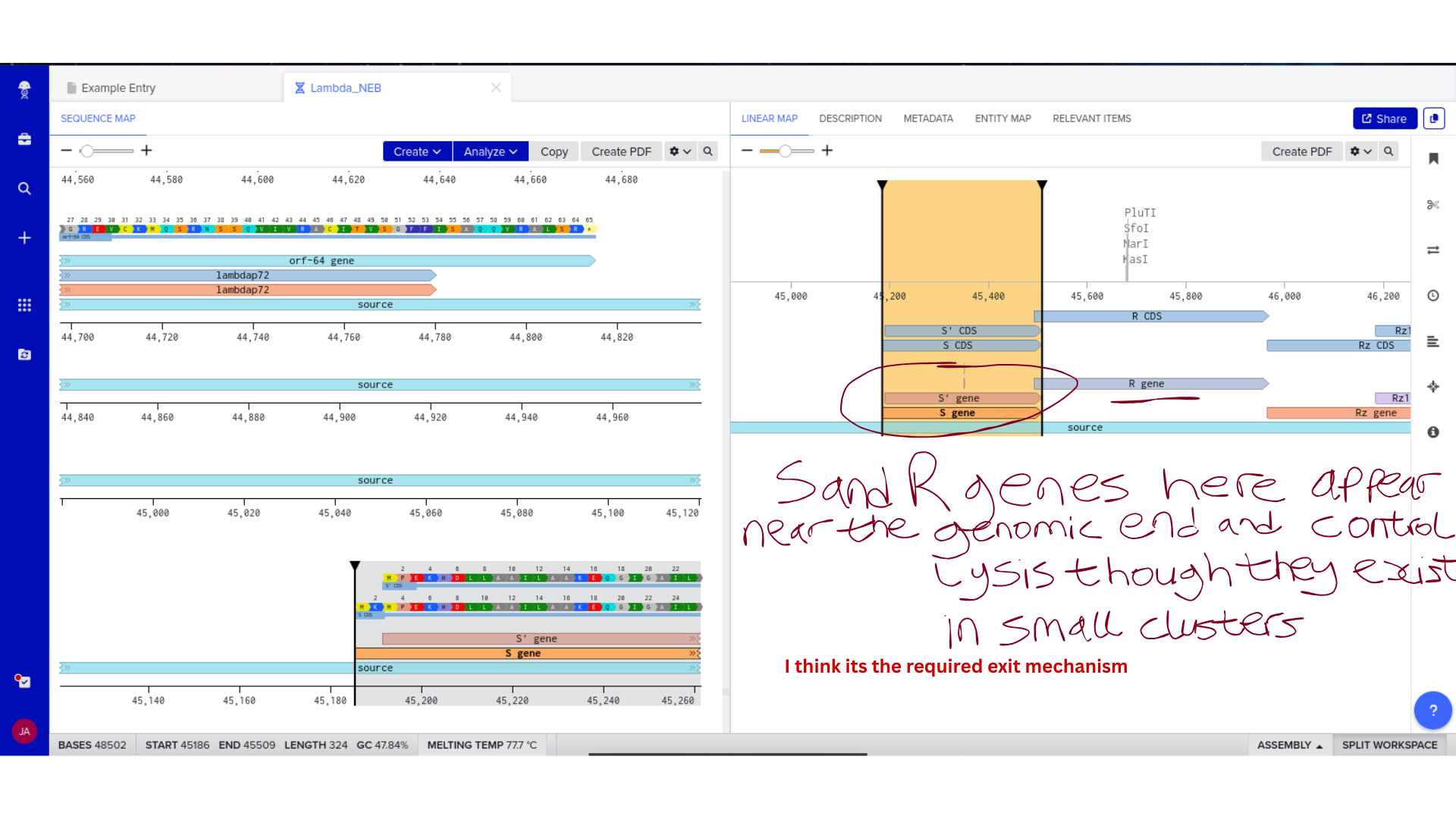
Task: Click the Copy button
Action: click(x=554, y=152)
